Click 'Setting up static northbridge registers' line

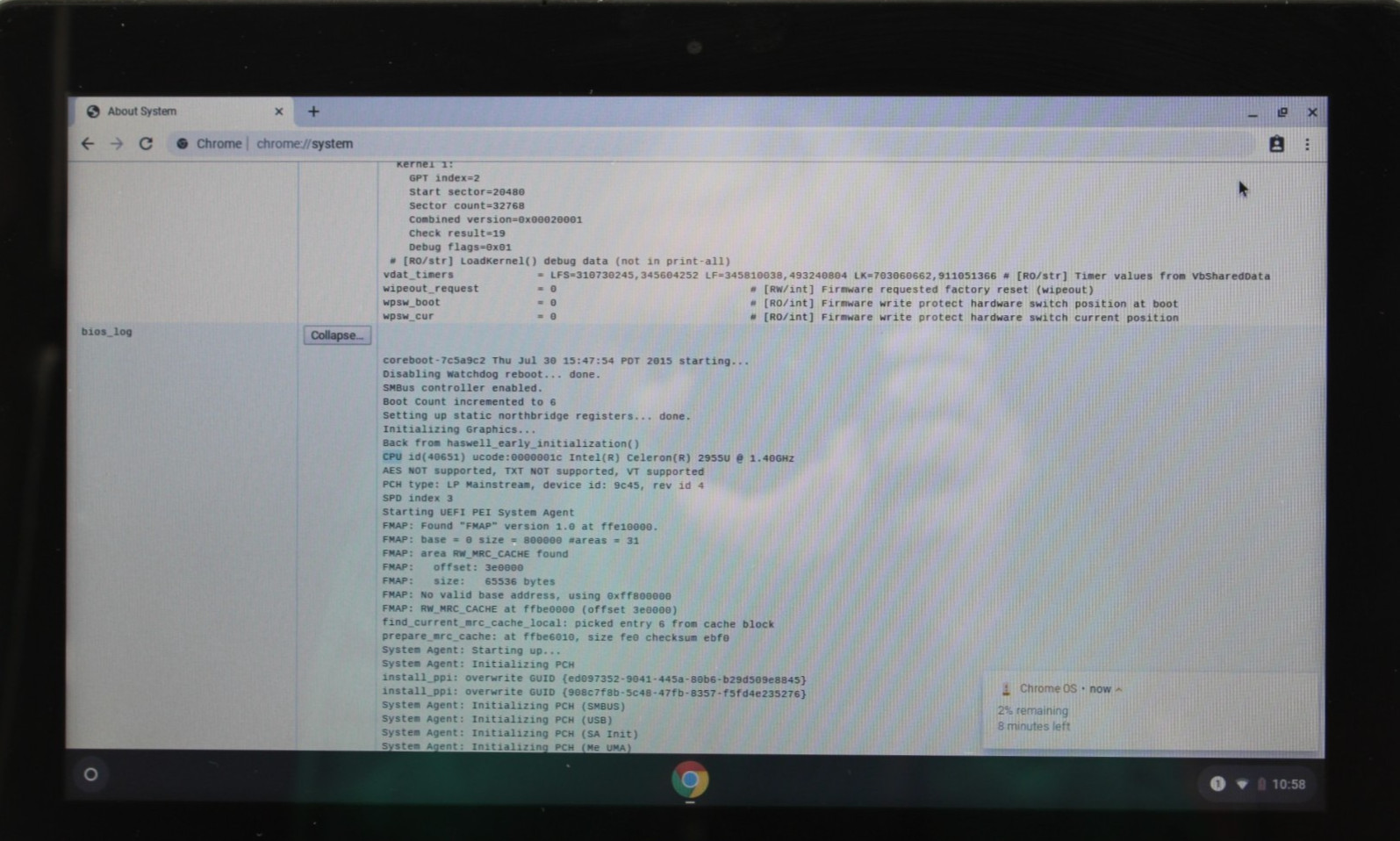point(536,416)
